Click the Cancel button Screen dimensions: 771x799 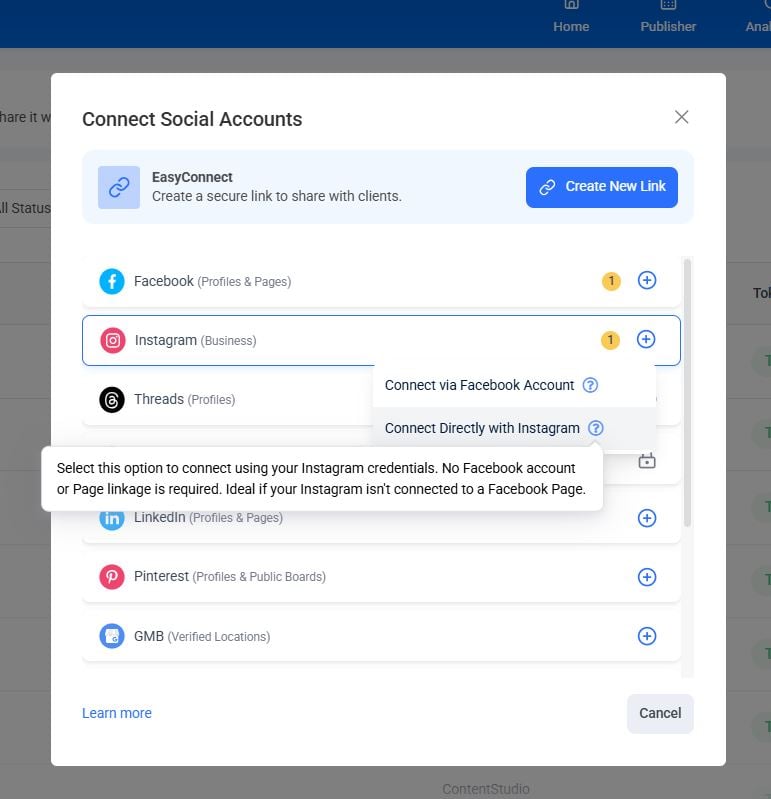pyautogui.click(x=660, y=713)
